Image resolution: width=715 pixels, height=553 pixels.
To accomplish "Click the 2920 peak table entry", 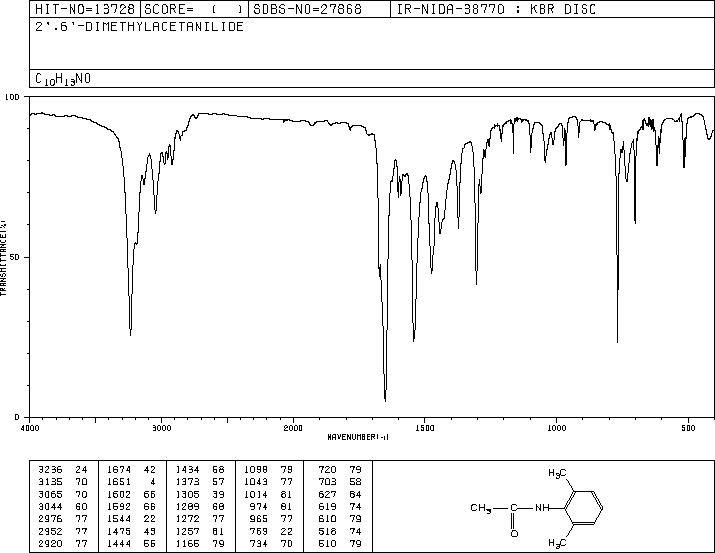I will (63, 543).
